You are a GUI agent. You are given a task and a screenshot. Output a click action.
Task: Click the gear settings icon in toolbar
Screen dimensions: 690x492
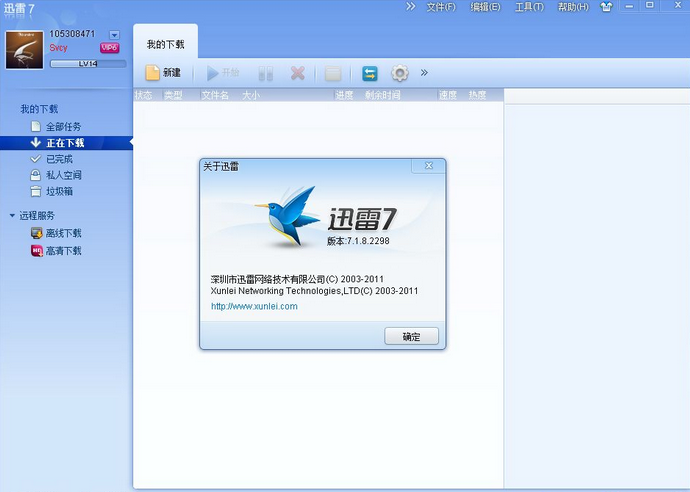[x=400, y=73]
